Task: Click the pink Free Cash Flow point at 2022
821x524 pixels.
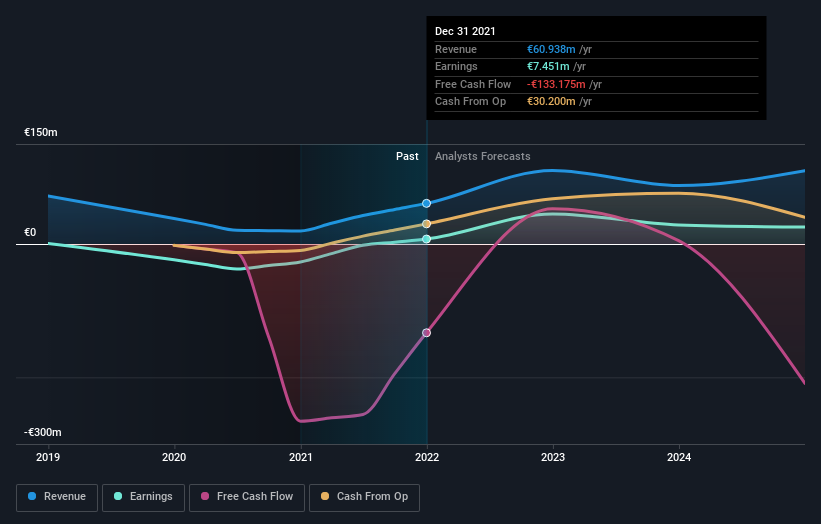Action: 427,332
